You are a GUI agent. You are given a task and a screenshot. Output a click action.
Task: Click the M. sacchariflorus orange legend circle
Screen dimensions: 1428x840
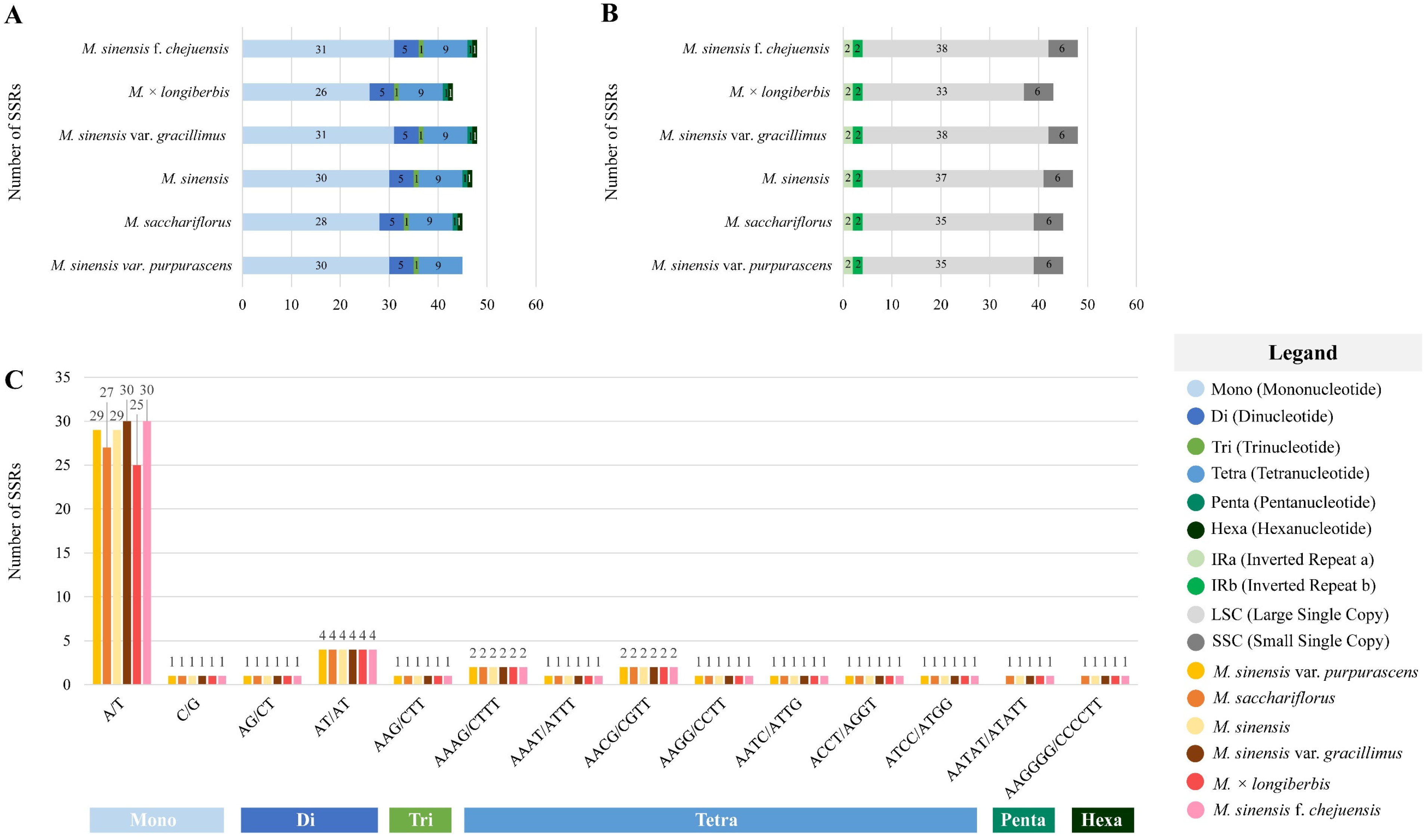1195,698
